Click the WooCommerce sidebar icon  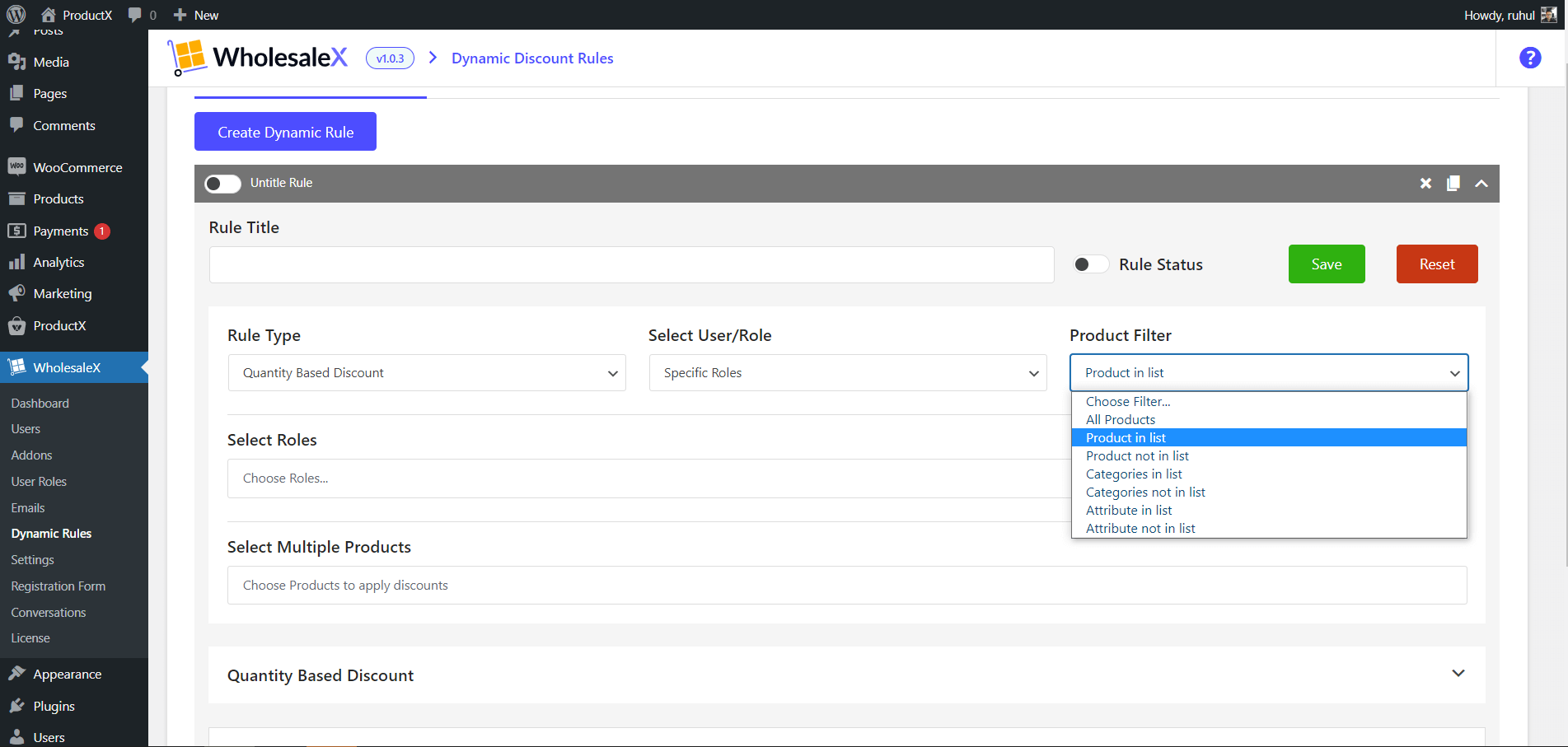[16, 166]
